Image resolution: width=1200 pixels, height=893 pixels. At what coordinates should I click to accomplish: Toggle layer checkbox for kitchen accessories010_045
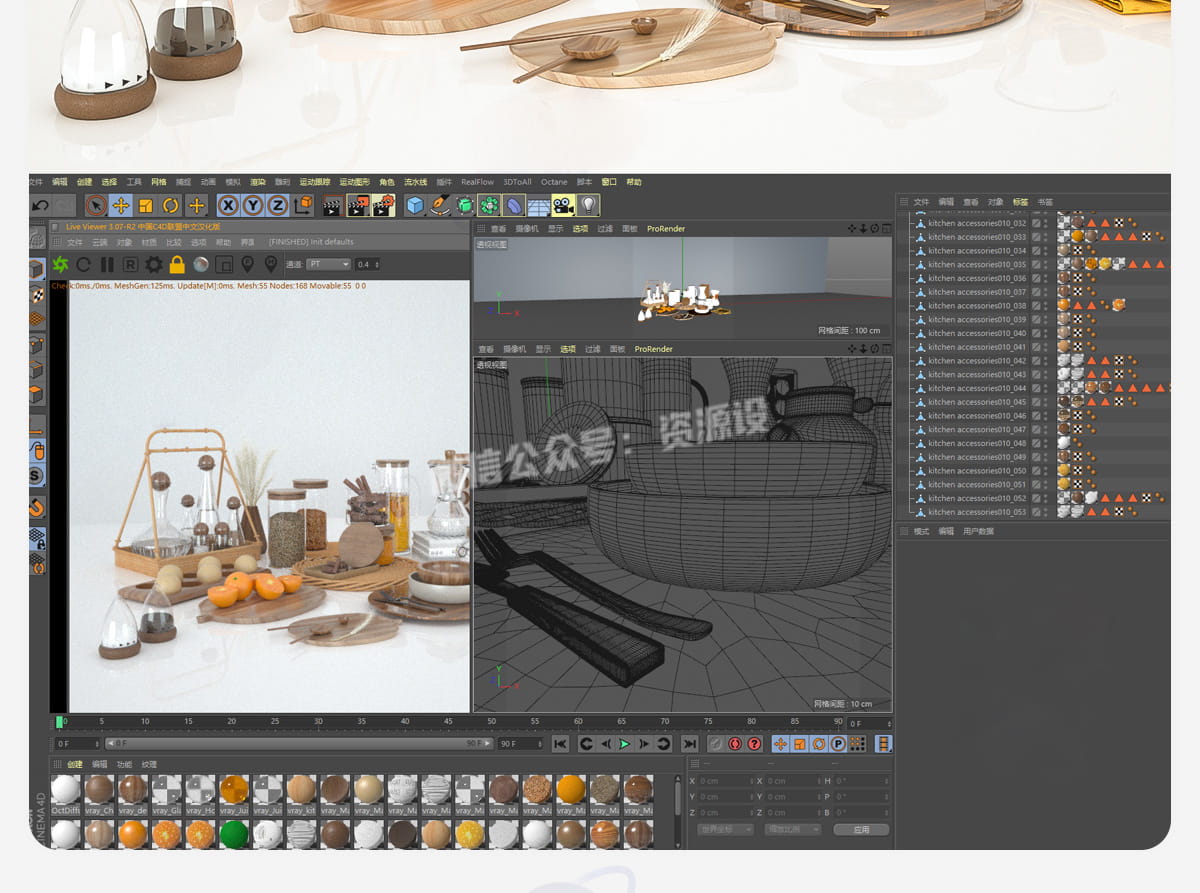[1036, 402]
